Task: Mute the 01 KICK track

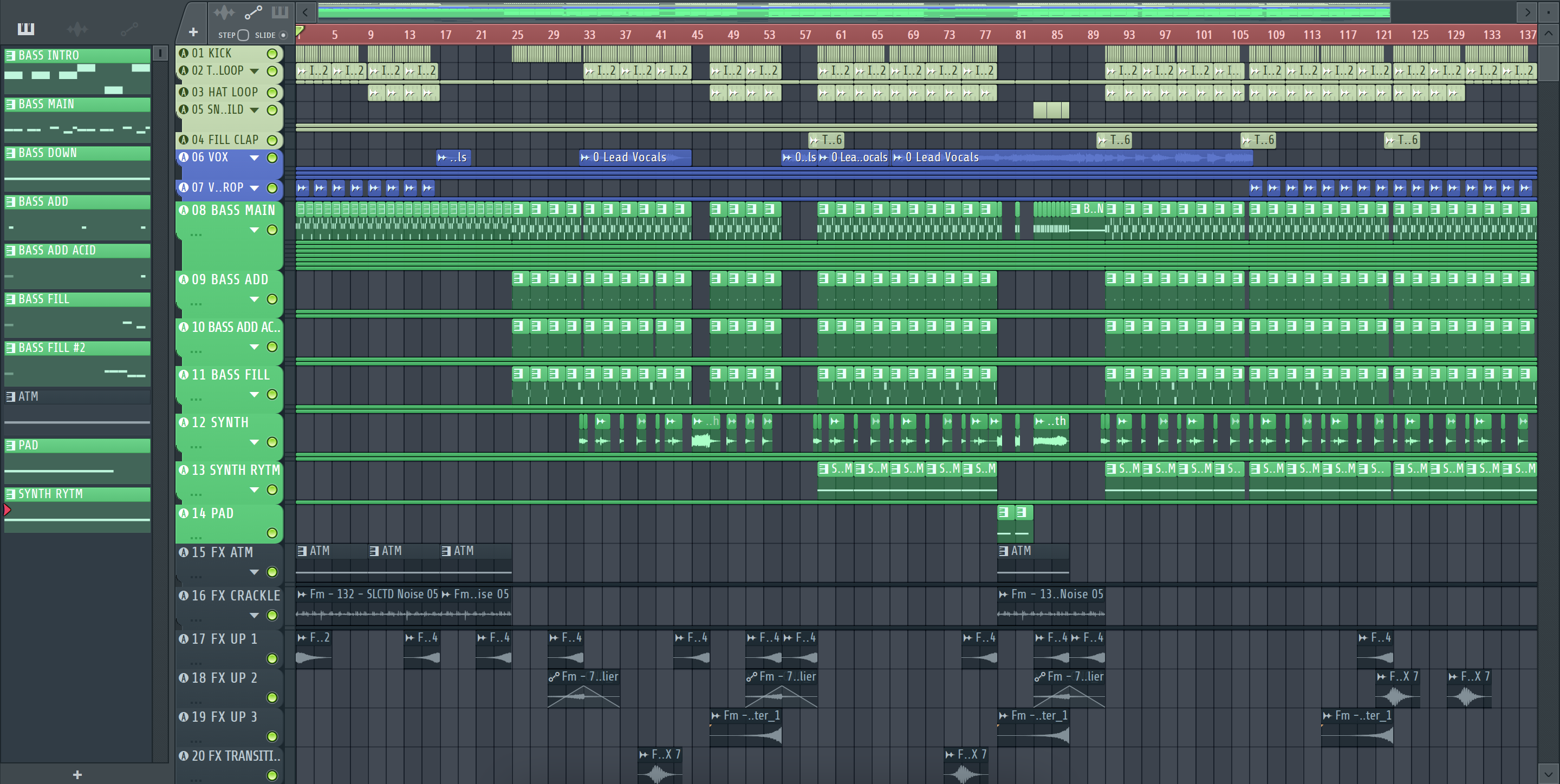Action: tap(272, 54)
